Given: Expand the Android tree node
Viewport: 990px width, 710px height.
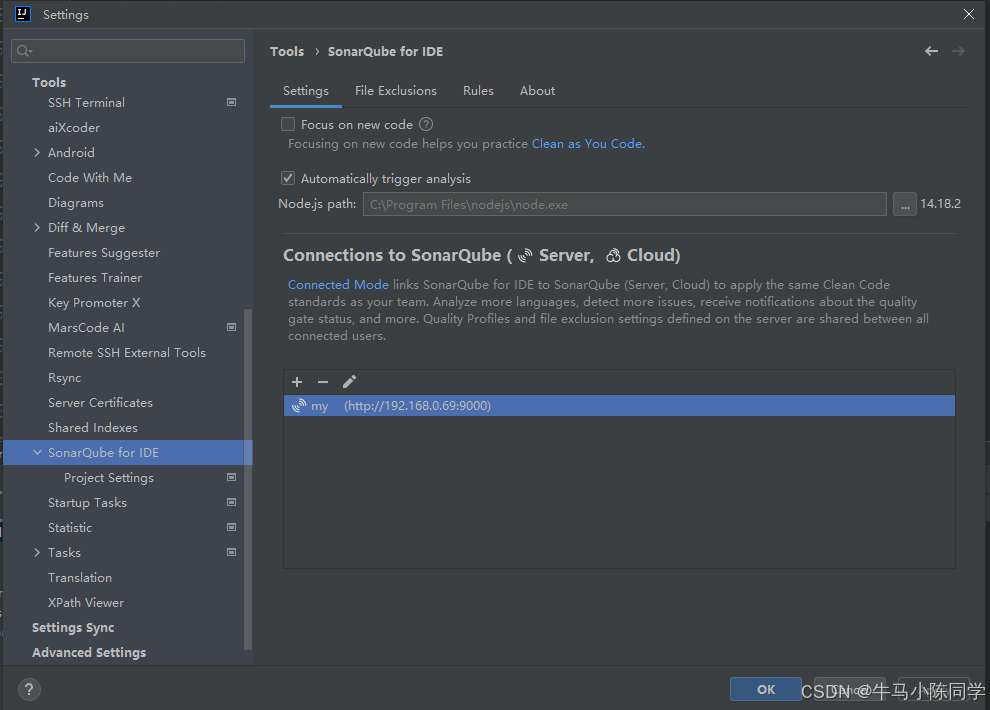Looking at the screenshot, I should point(37,153).
